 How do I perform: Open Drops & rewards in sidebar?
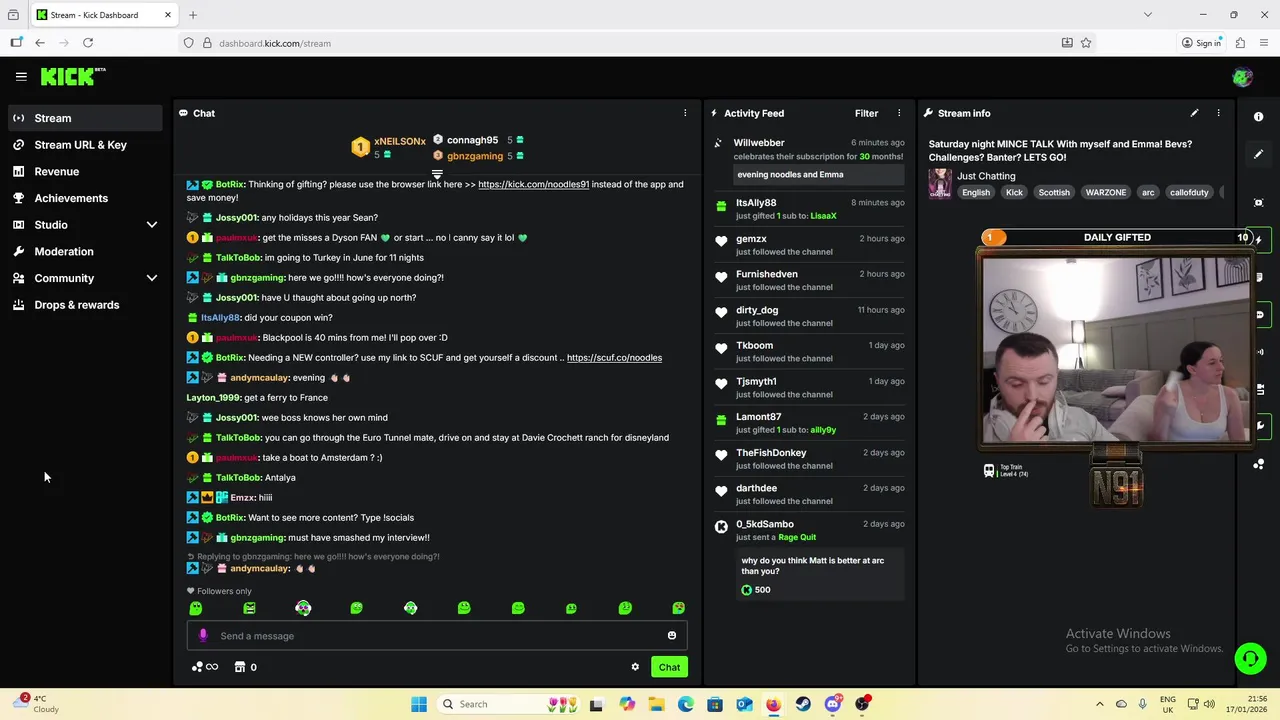tap(85, 305)
